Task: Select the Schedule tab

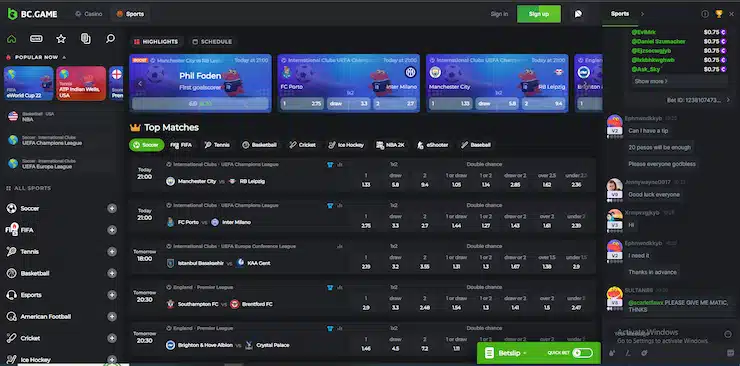Action: coord(212,42)
